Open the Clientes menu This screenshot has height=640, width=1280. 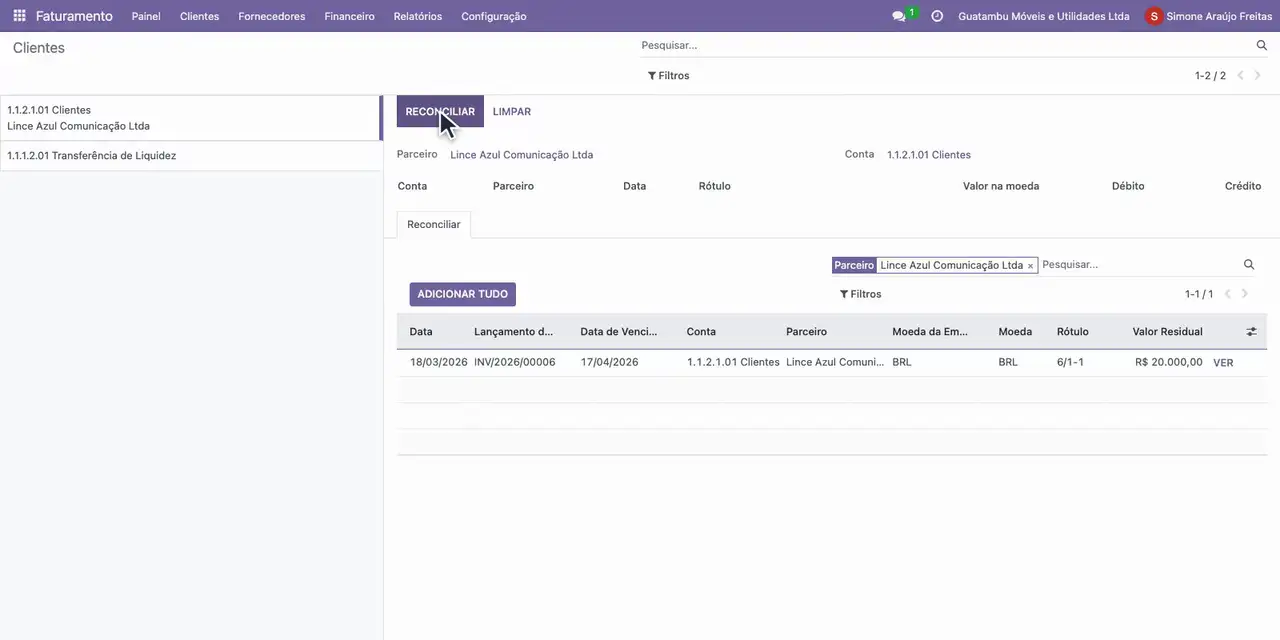(x=199, y=16)
